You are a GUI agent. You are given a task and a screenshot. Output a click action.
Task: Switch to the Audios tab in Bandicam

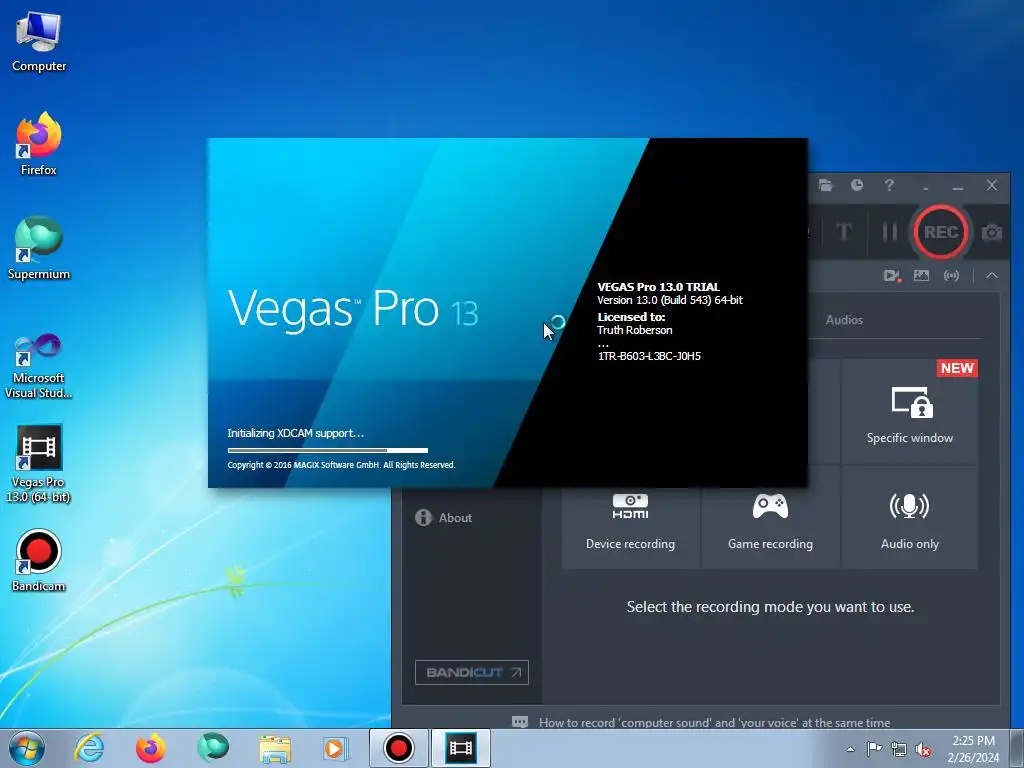844,320
